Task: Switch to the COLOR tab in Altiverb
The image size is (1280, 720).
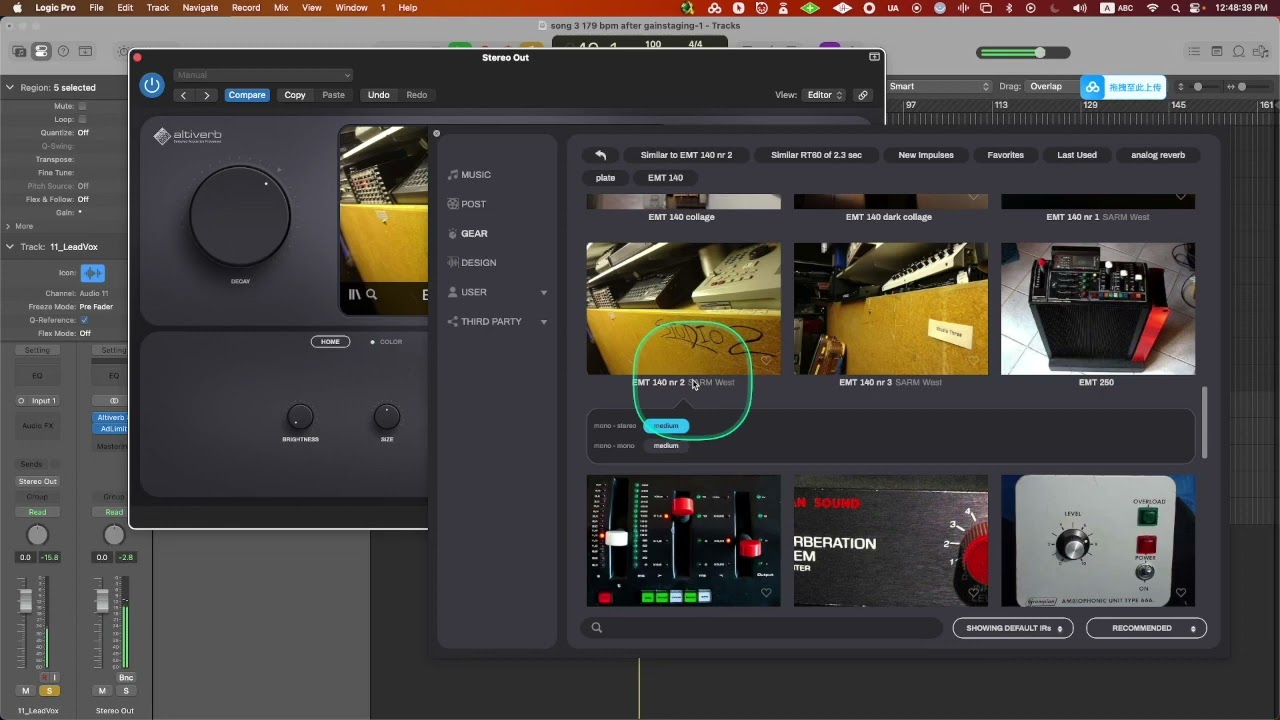Action: (x=386, y=342)
